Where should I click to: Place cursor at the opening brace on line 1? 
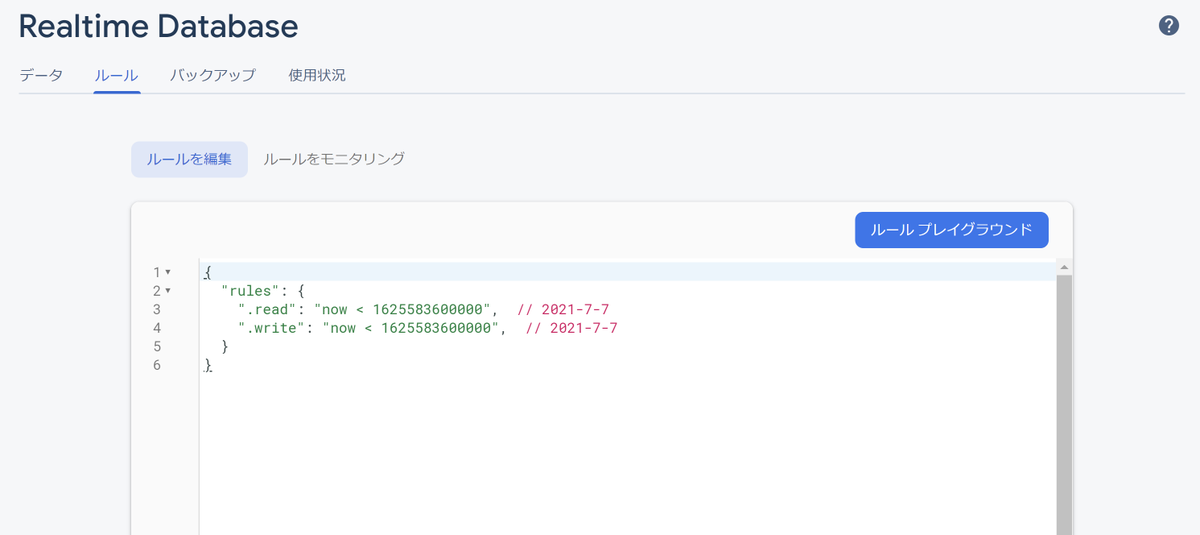208,272
